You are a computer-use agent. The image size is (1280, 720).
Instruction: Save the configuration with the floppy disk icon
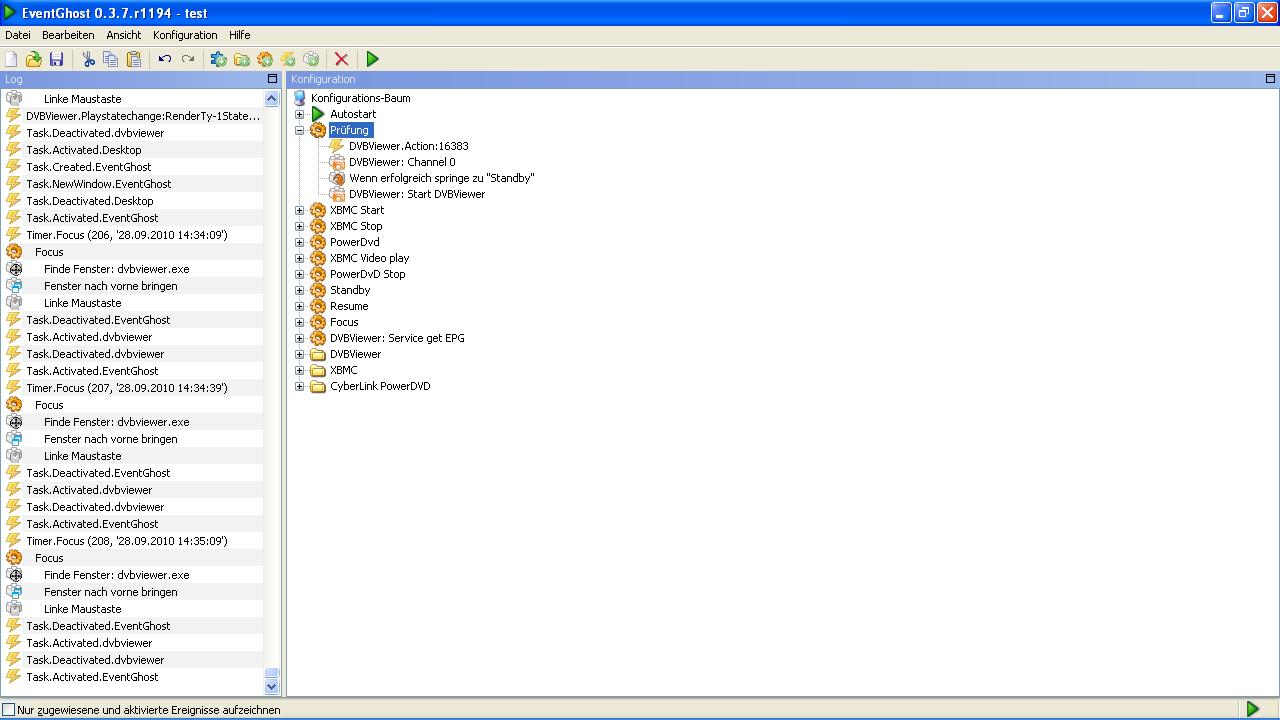[57, 60]
